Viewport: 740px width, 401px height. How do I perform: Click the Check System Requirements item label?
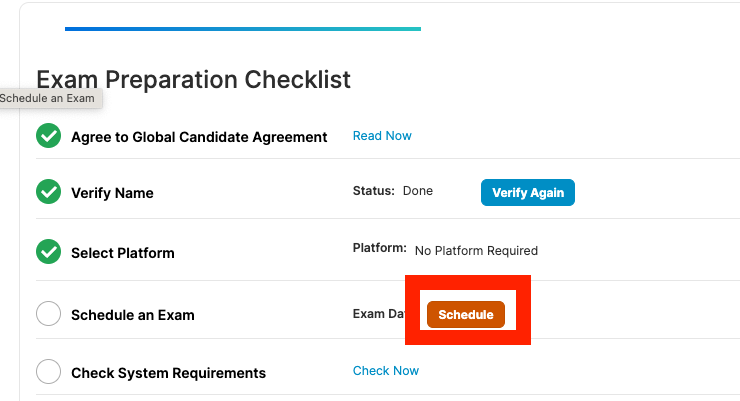[168, 373]
